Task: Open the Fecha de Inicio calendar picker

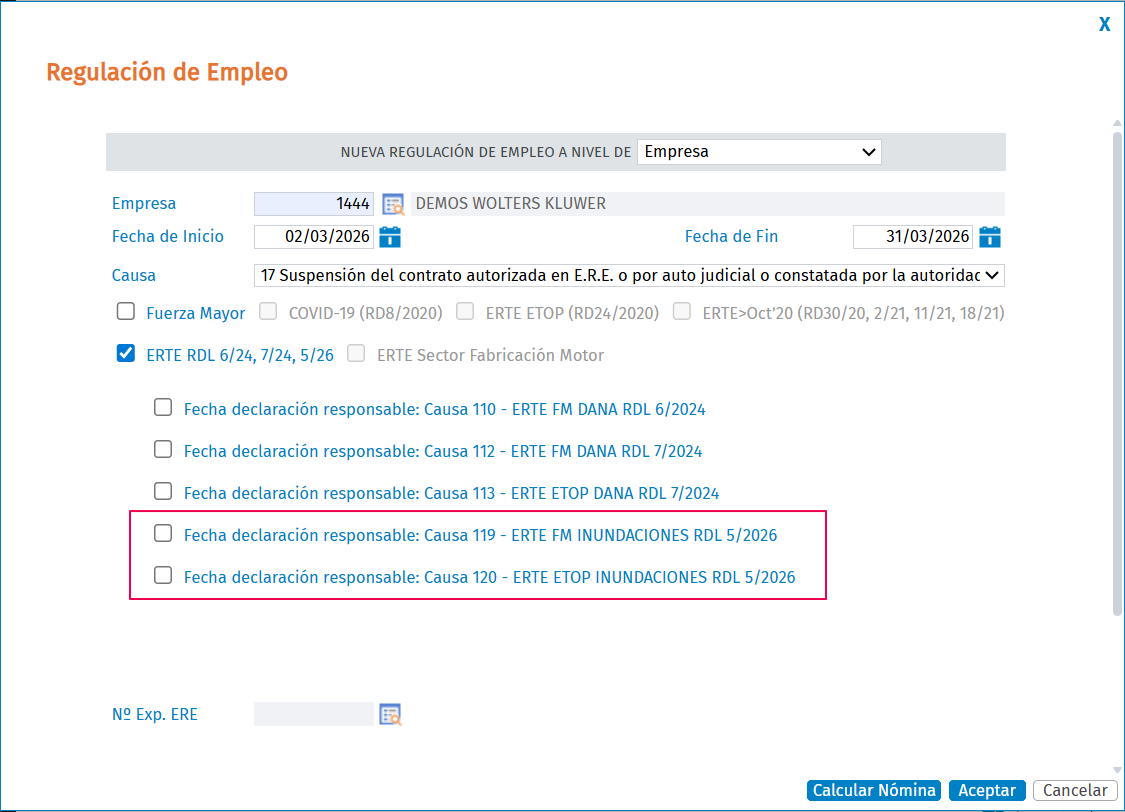Action: (x=390, y=237)
